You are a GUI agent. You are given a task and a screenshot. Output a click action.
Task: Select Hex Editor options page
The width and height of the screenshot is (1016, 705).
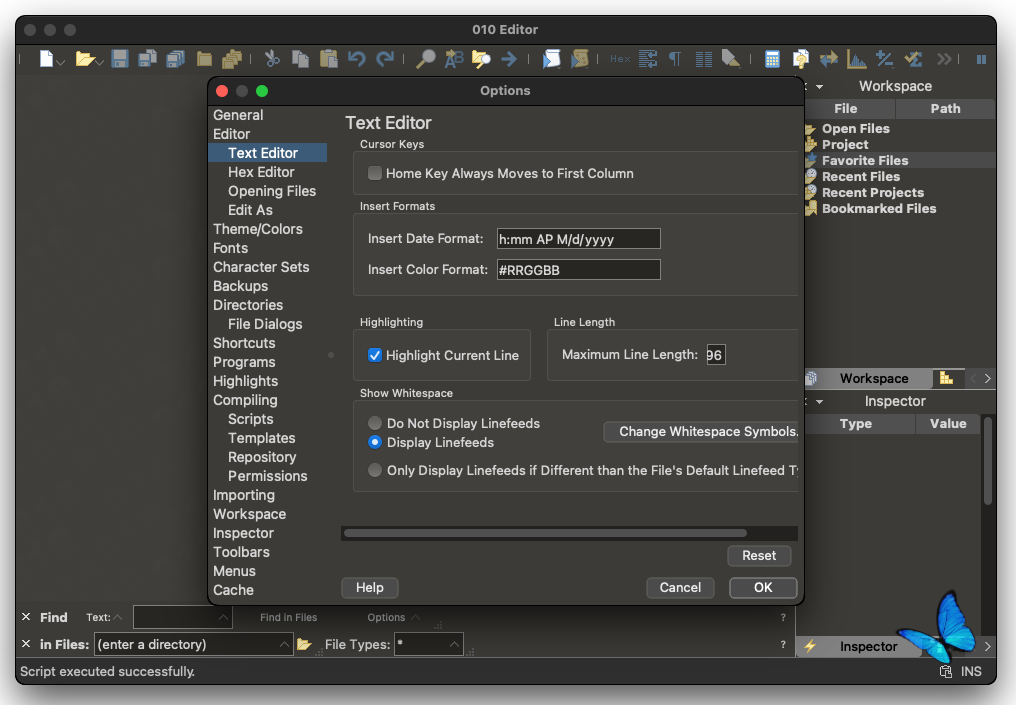pos(261,172)
